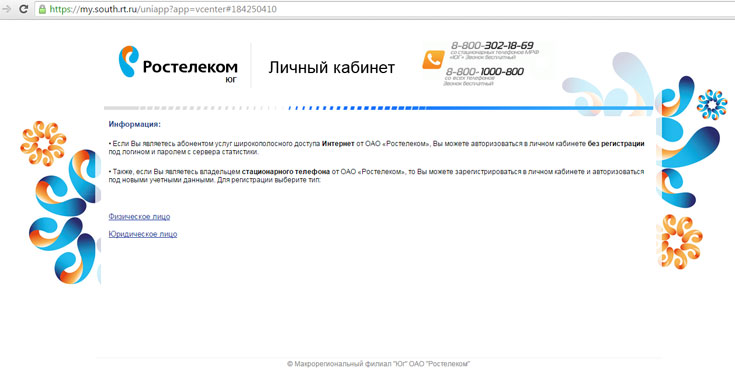Click the orange phone handset icon
The height and width of the screenshot is (371, 735).
pyautogui.click(x=433, y=60)
